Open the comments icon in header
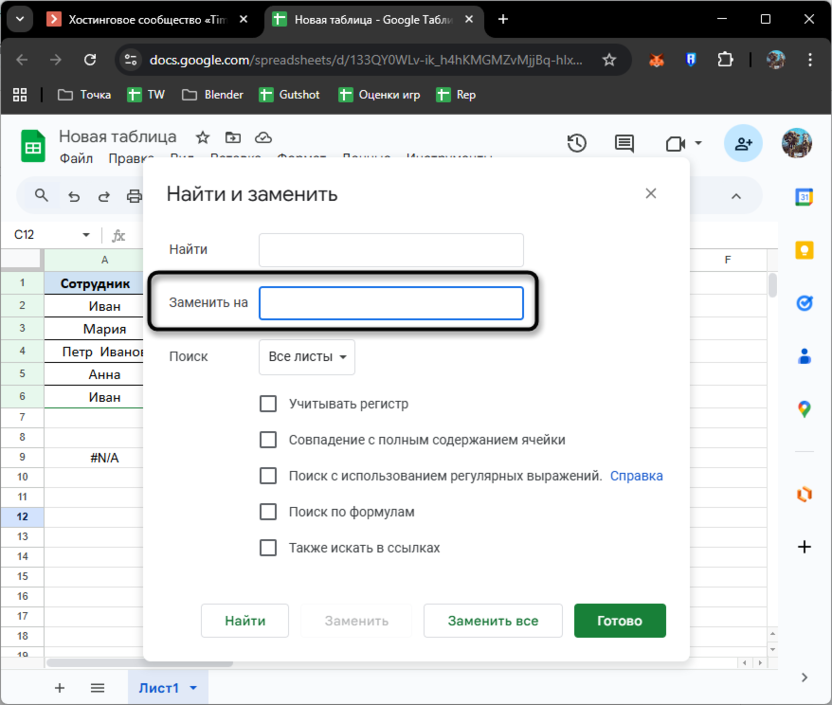 625,144
